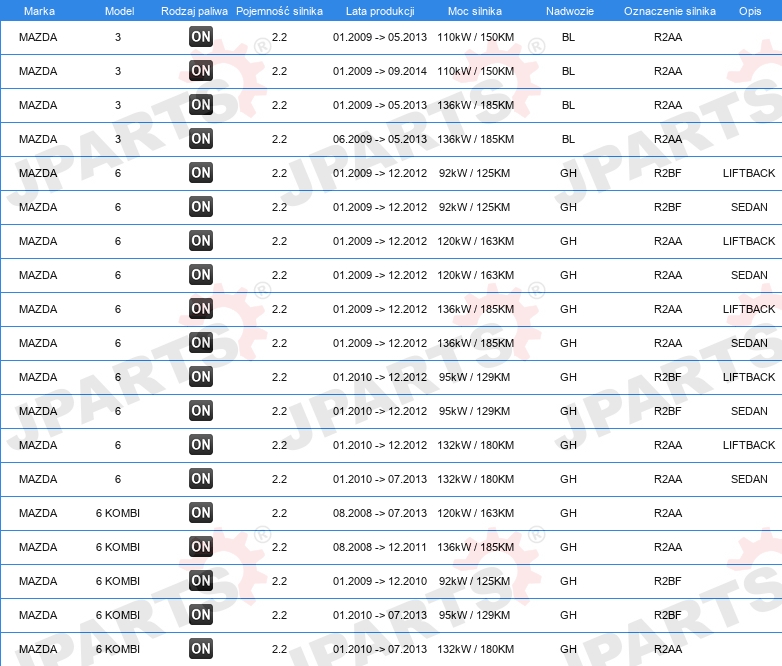The width and height of the screenshot is (782, 666).
Task: Click the Rodzaj paliwa column header
Action: click(194, 11)
